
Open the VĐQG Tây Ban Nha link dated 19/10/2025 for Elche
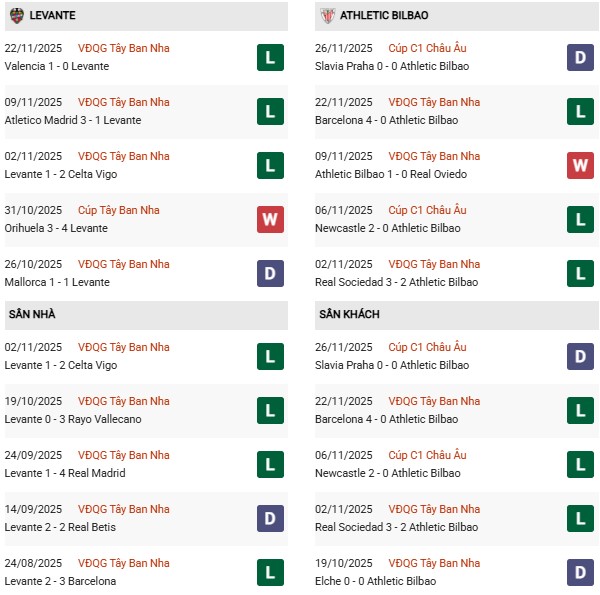433,563
